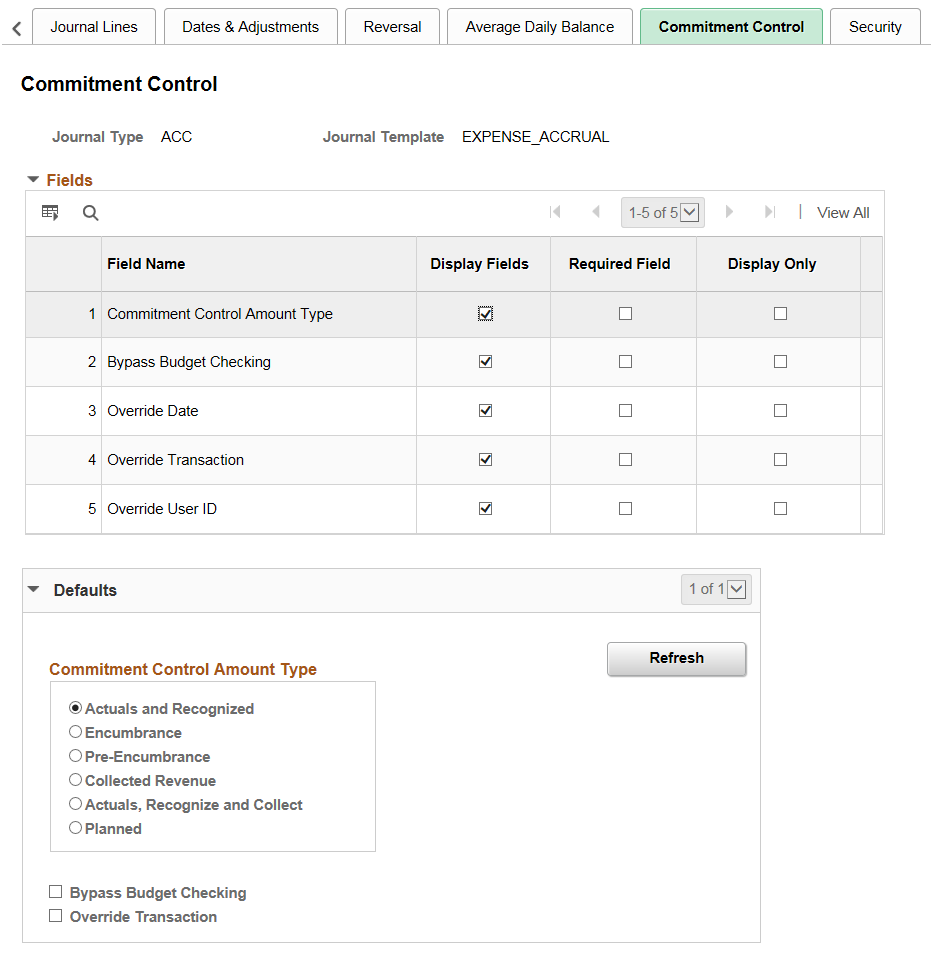Click the next row arrow icon
Image resolution: width=931 pixels, height=956 pixels.
729,212
